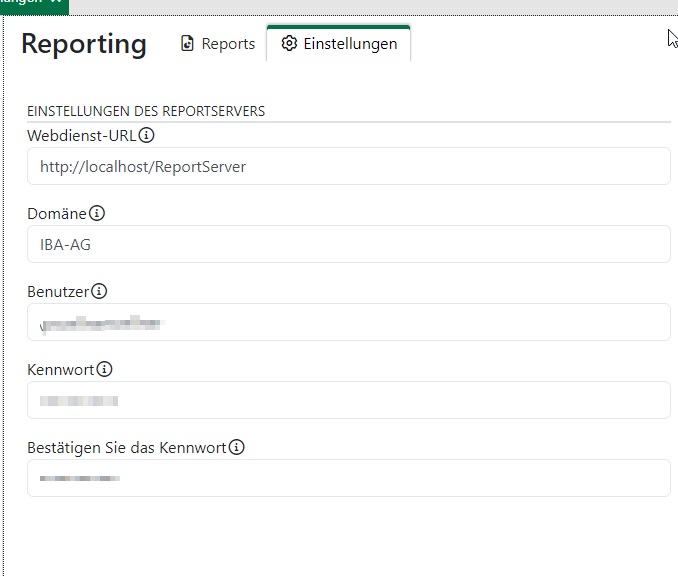
Task: Click info icon for Bestätigen Sie das Kennwort
Action: [x=237, y=447]
